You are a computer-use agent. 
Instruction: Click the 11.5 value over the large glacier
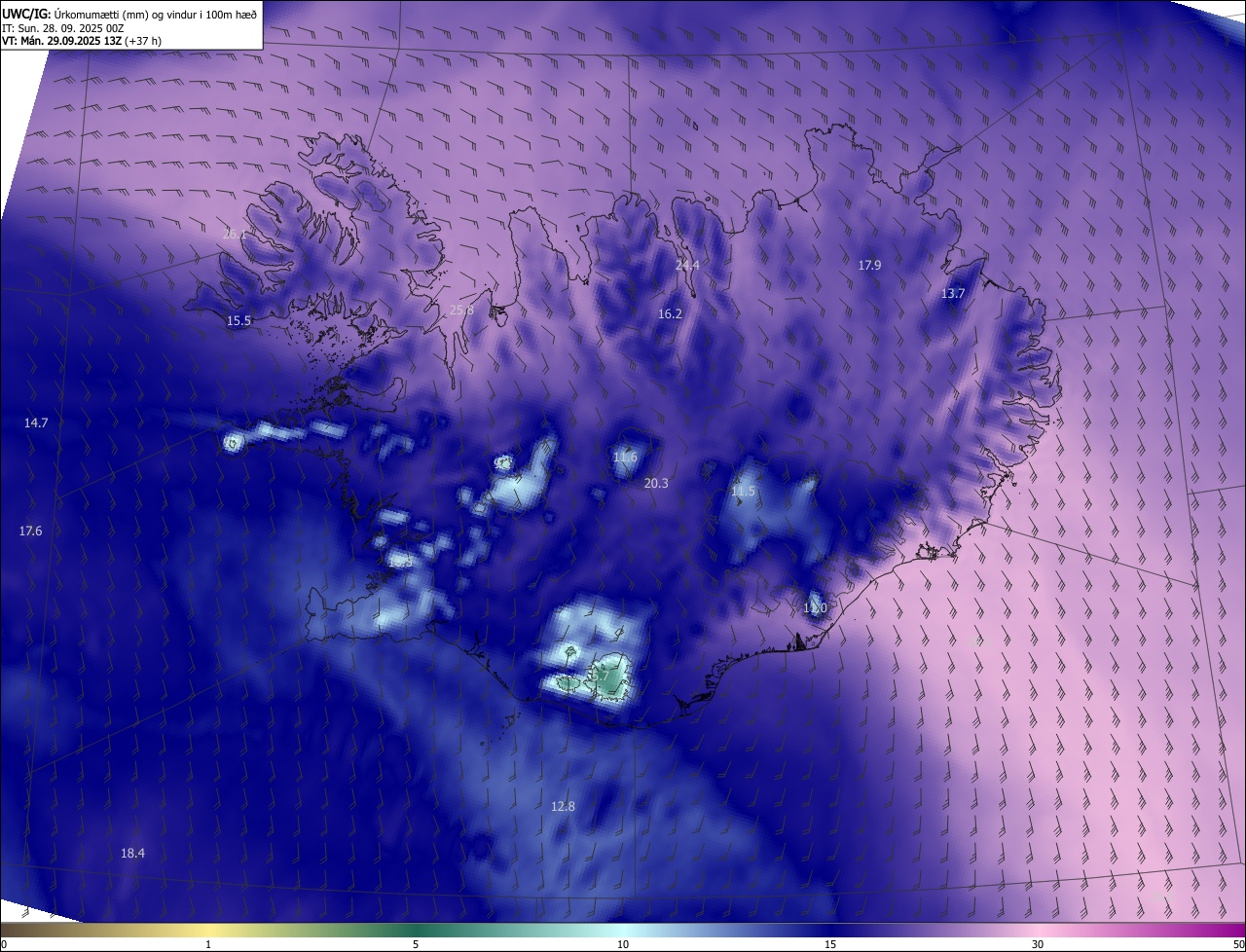(x=743, y=492)
